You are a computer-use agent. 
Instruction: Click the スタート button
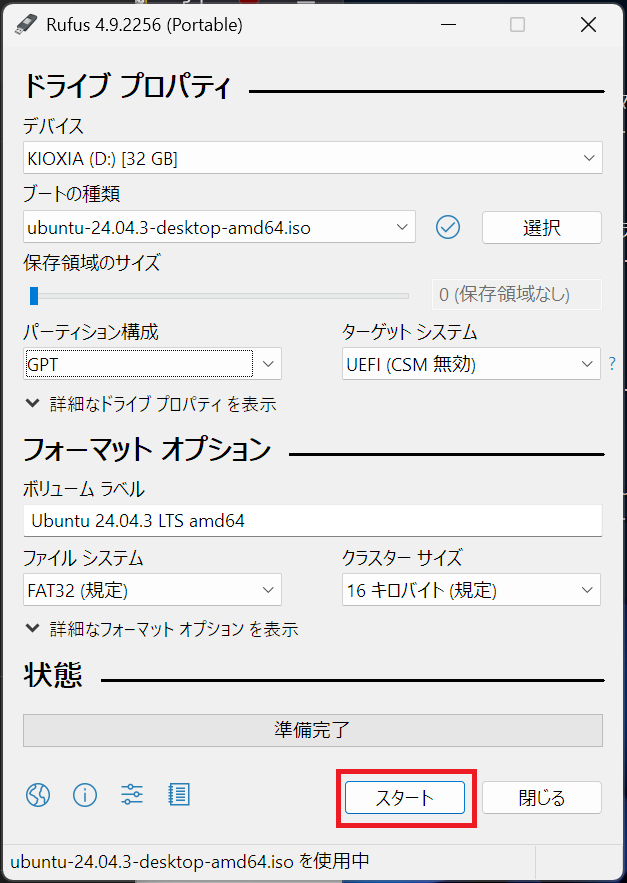405,797
